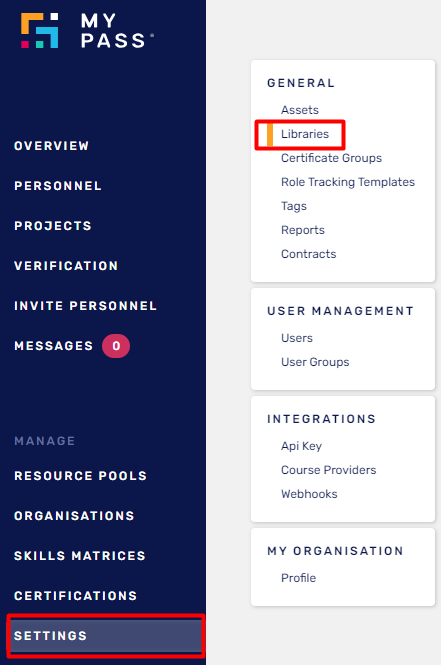The image size is (441, 665).
Task: Open Role Tracking Templates link
Action: (348, 182)
